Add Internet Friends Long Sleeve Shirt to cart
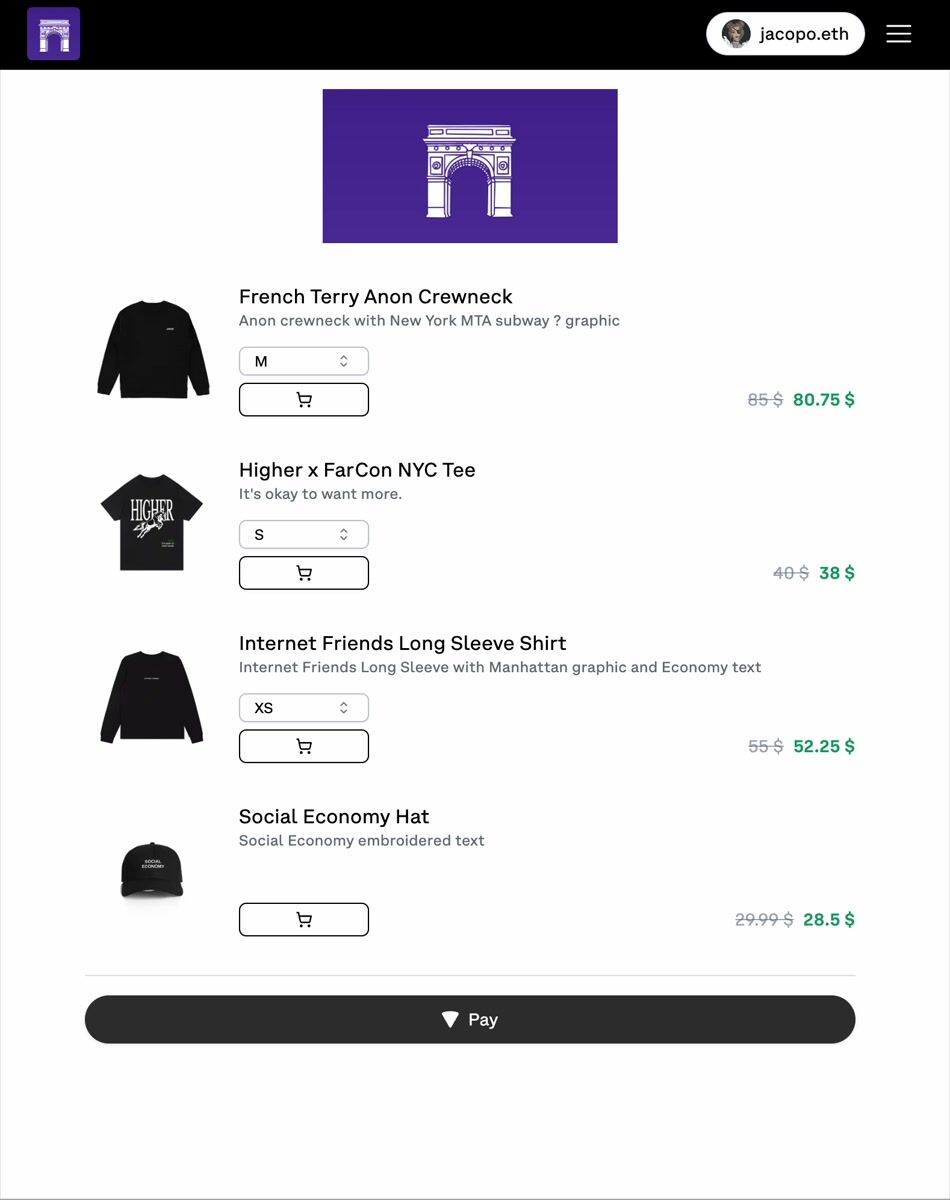The width and height of the screenshot is (950, 1200). pyautogui.click(x=304, y=746)
